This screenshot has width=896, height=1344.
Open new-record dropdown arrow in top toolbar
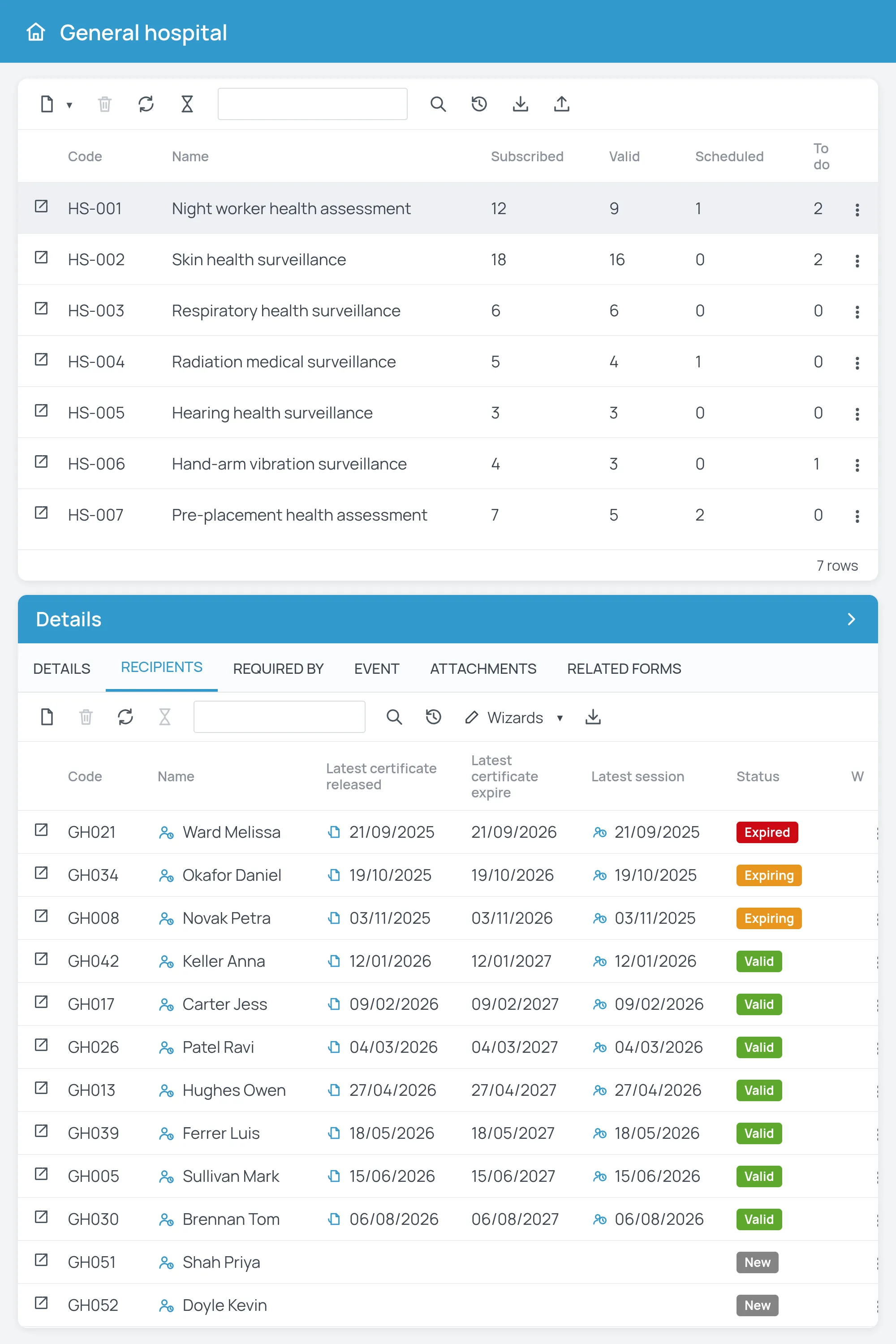tap(69, 105)
